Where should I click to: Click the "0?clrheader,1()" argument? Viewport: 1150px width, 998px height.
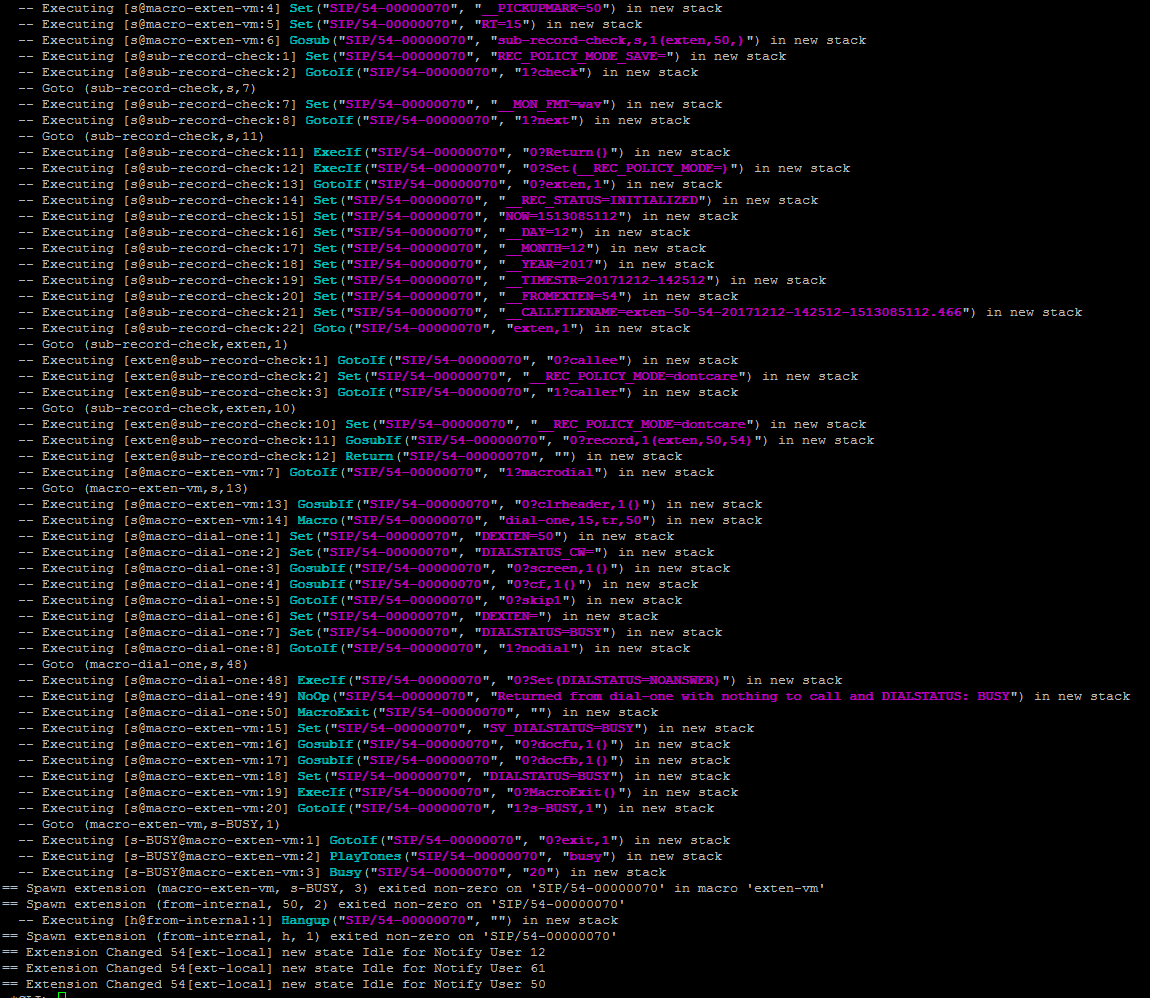point(581,504)
